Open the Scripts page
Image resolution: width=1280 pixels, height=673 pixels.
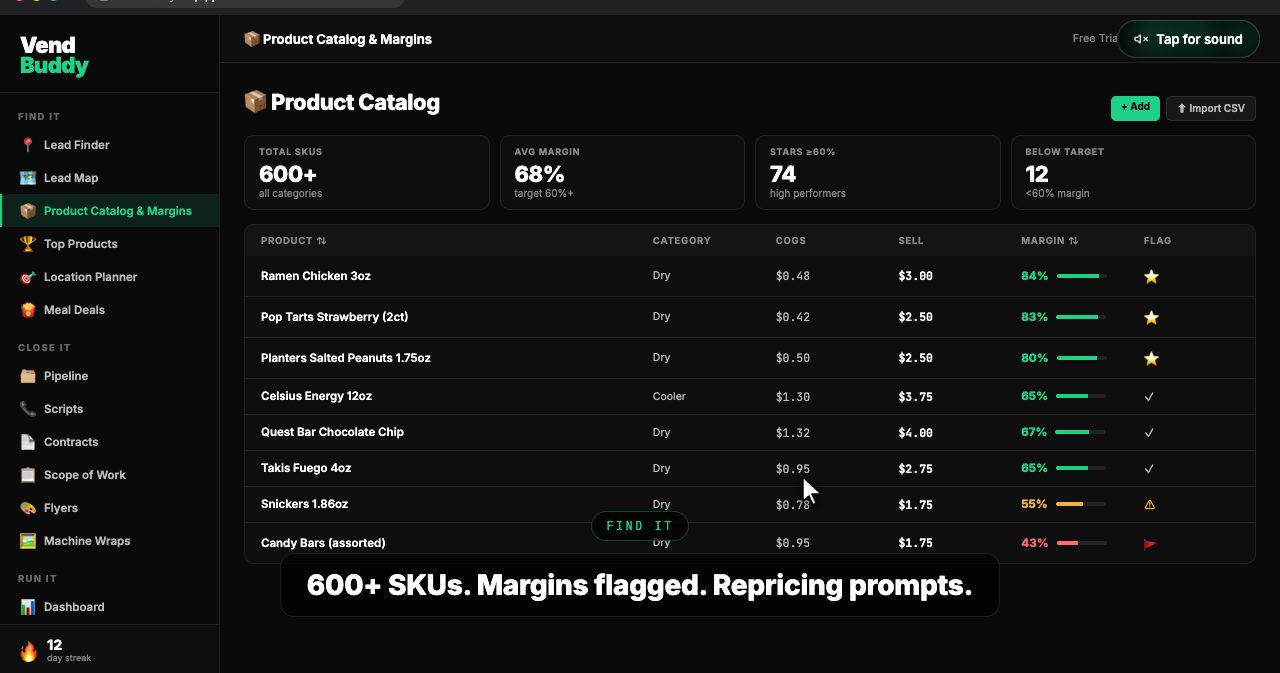(110, 409)
